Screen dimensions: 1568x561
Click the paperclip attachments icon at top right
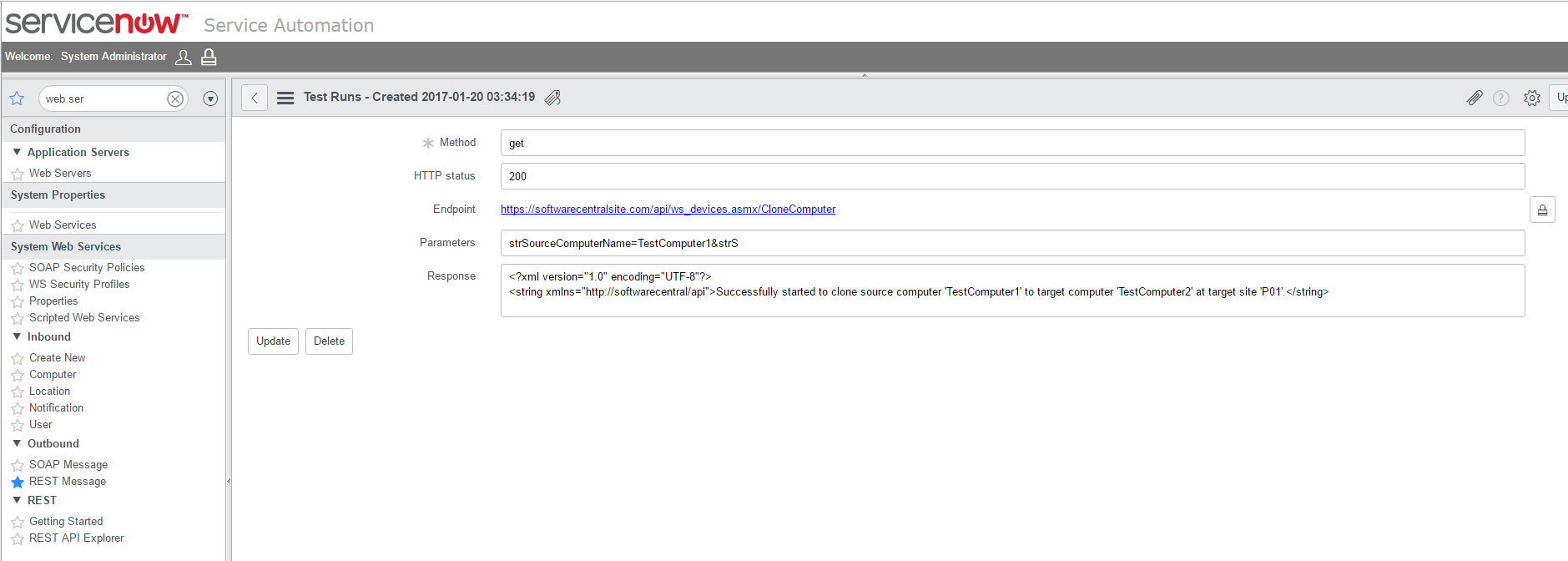1475,98
